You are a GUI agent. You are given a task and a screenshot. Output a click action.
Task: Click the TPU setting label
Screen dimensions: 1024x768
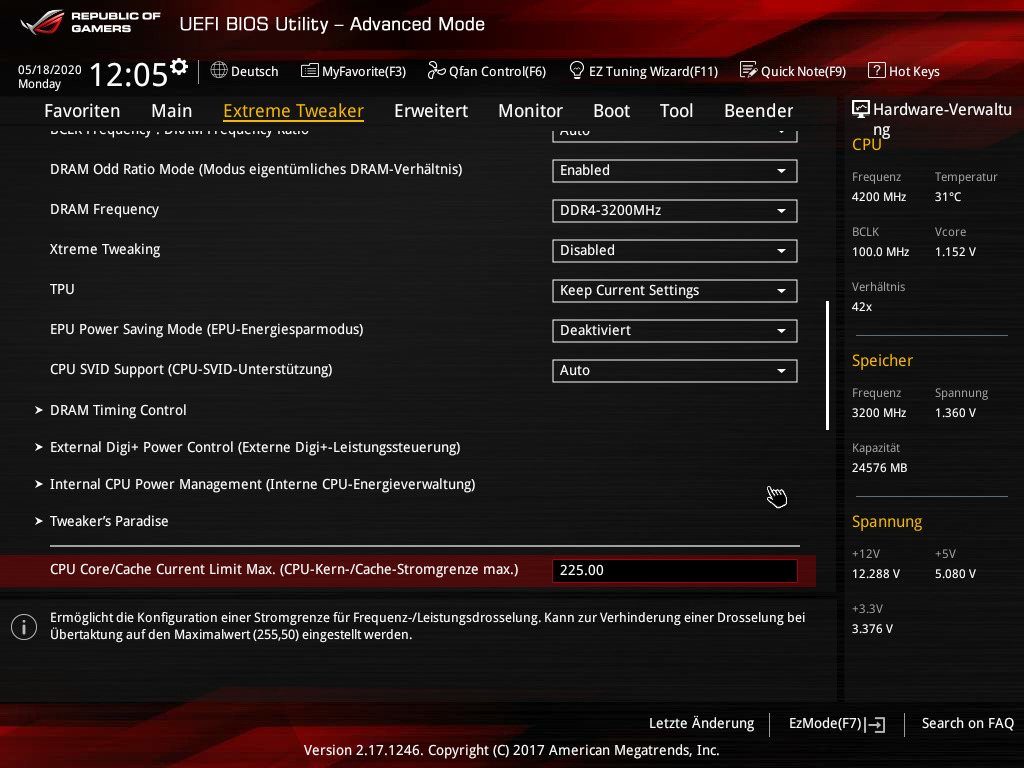coord(62,289)
